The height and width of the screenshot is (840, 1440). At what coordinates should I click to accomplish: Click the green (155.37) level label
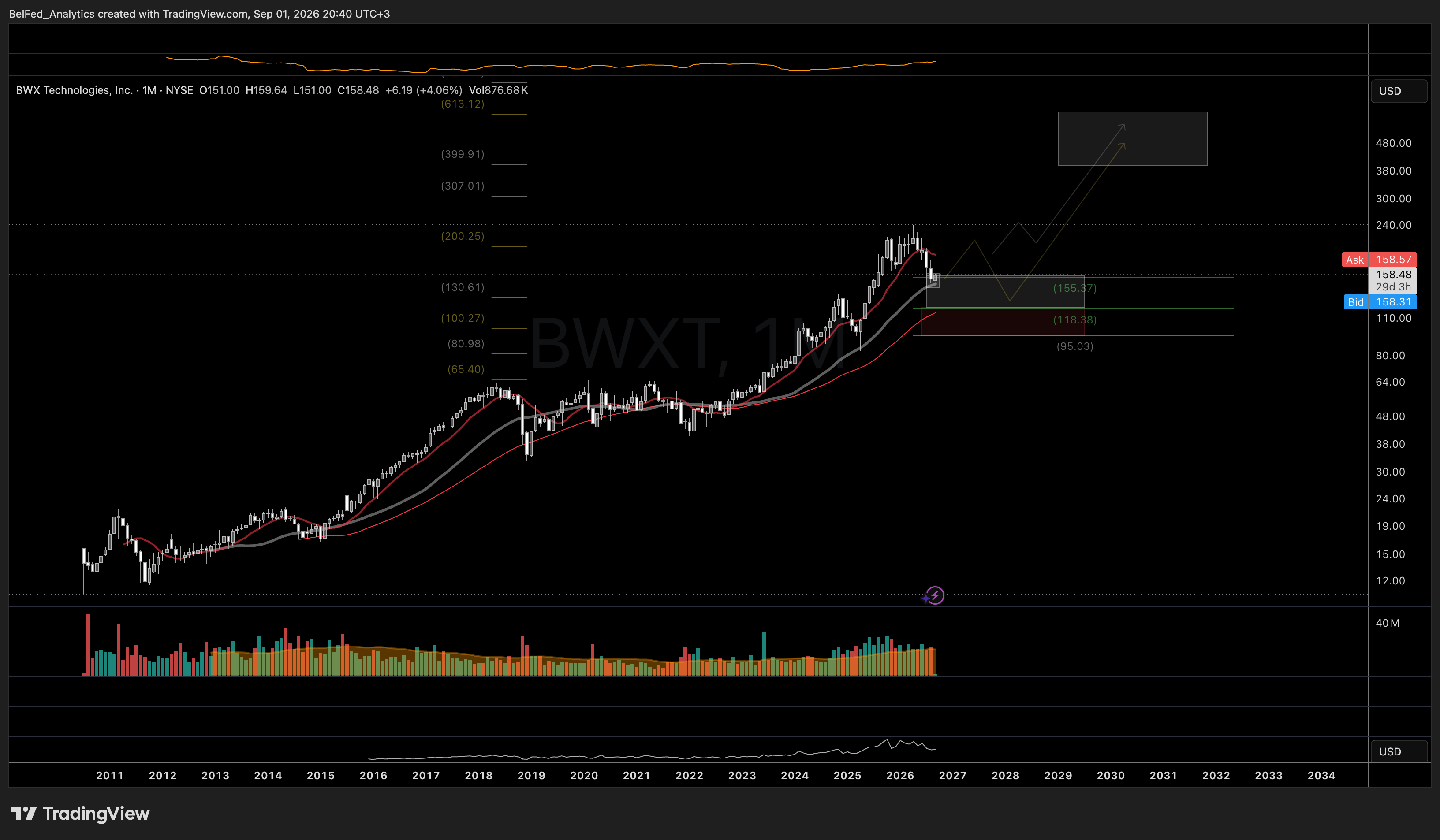(1075, 288)
